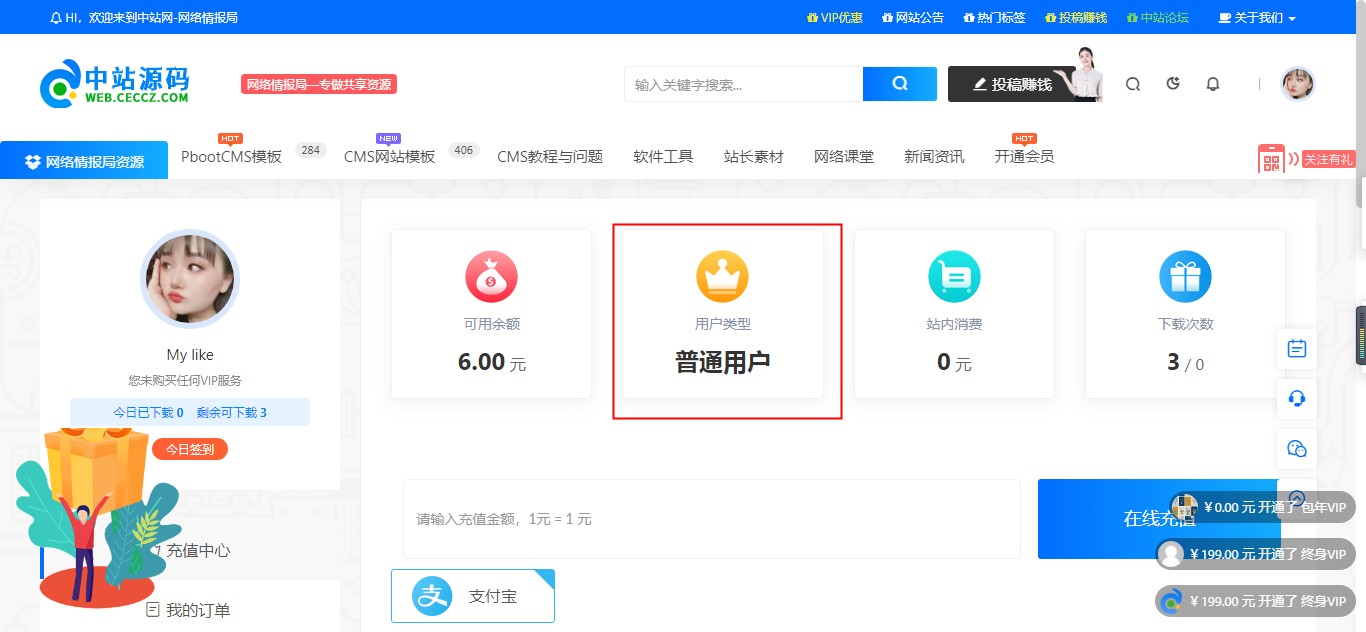Toggle dark mode moon icon in header
The width and height of the screenshot is (1366, 632).
tap(1173, 84)
